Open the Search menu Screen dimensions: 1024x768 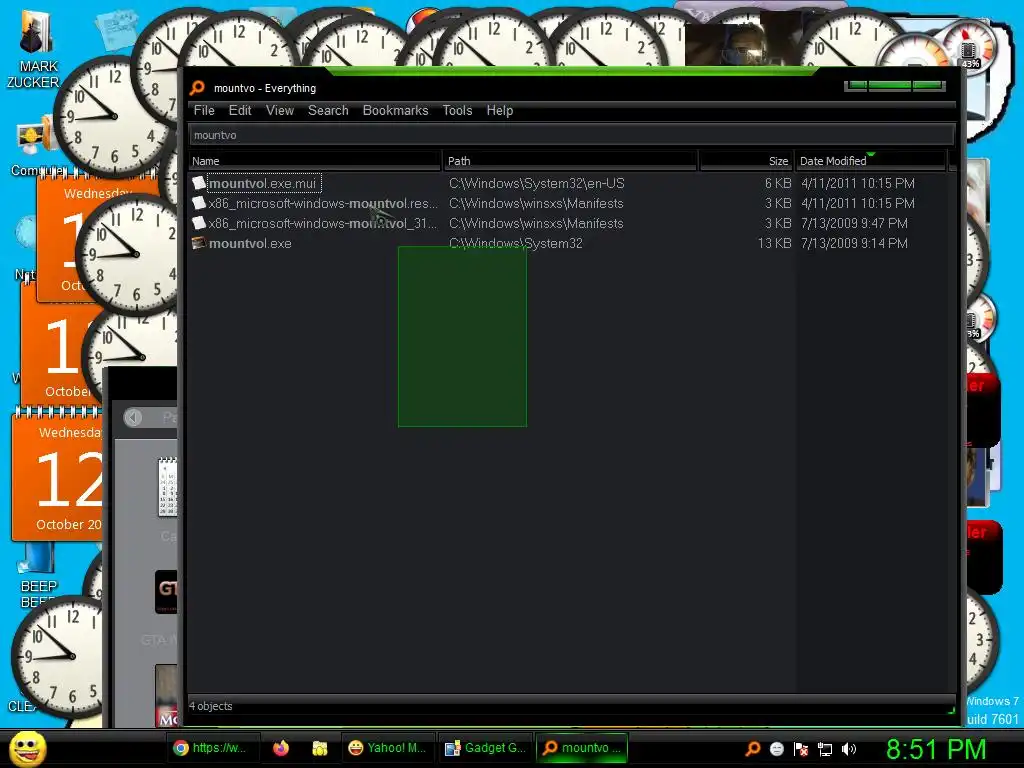pyautogui.click(x=328, y=110)
